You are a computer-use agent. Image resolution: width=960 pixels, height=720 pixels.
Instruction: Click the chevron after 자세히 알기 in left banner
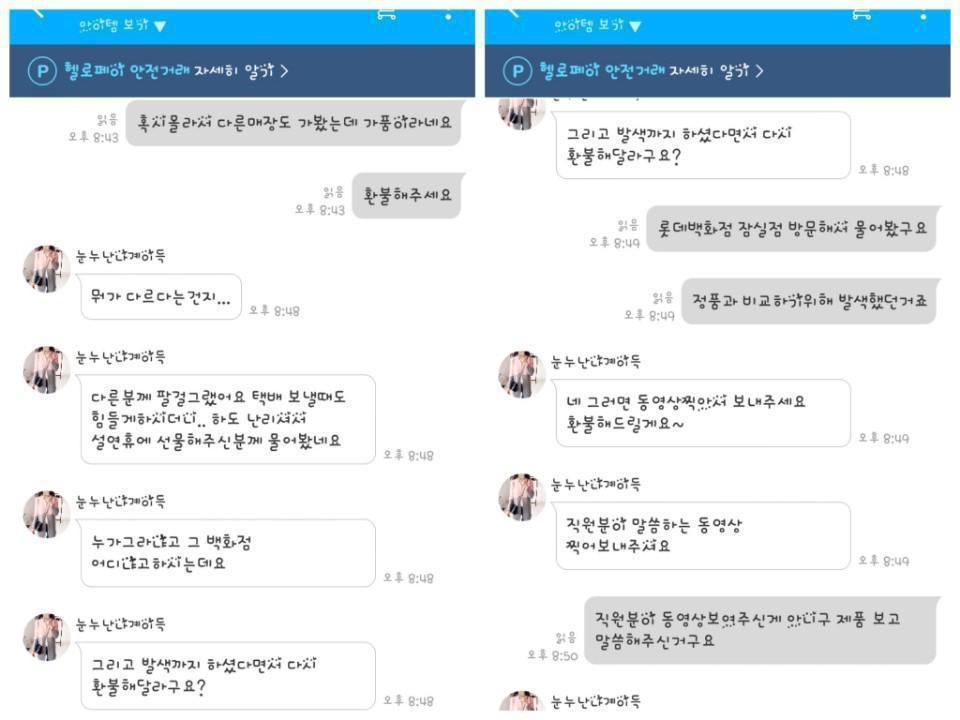point(284,71)
